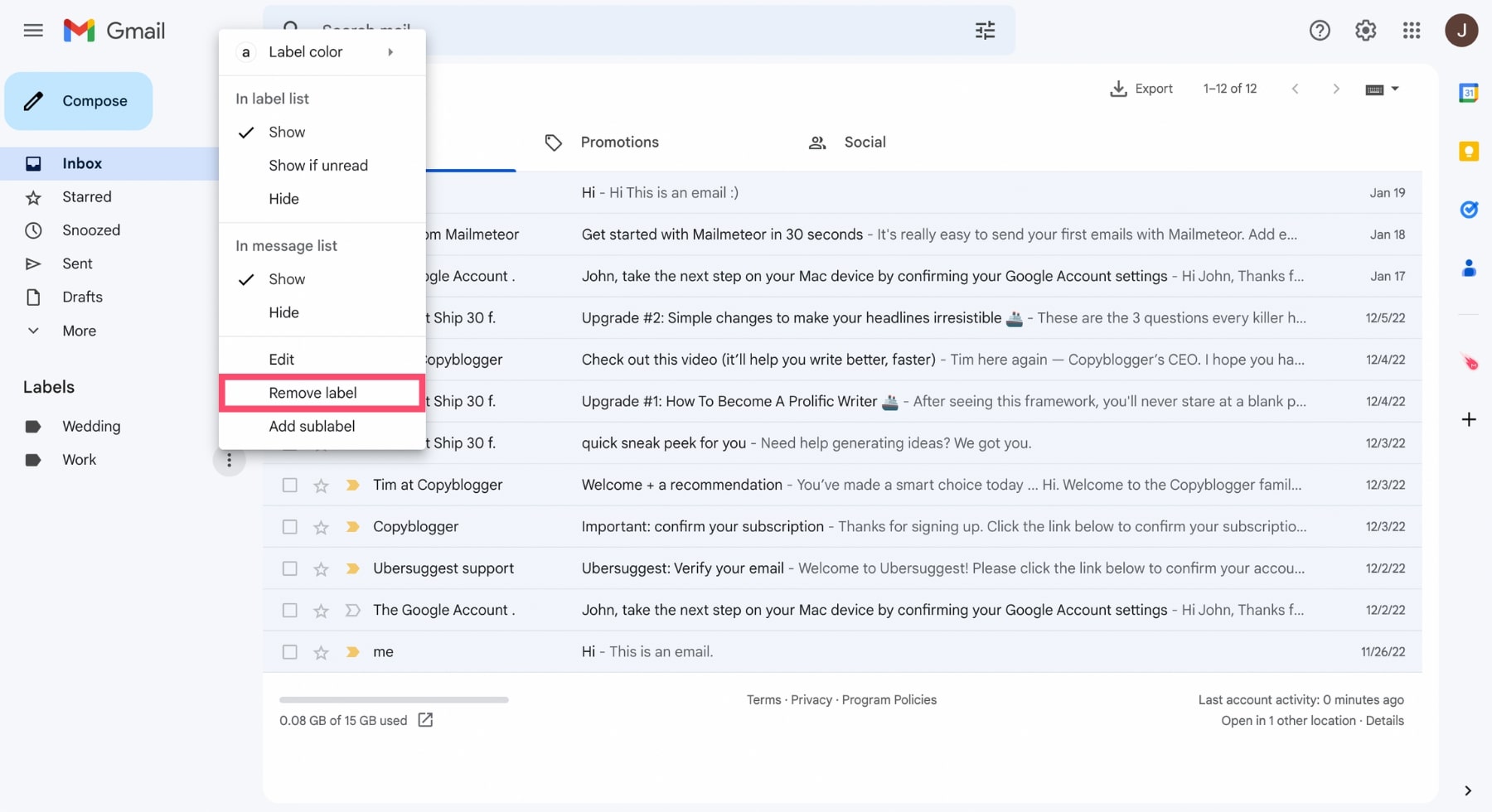The image size is (1492, 812).
Task: Click the Privacy link
Action: click(811, 700)
